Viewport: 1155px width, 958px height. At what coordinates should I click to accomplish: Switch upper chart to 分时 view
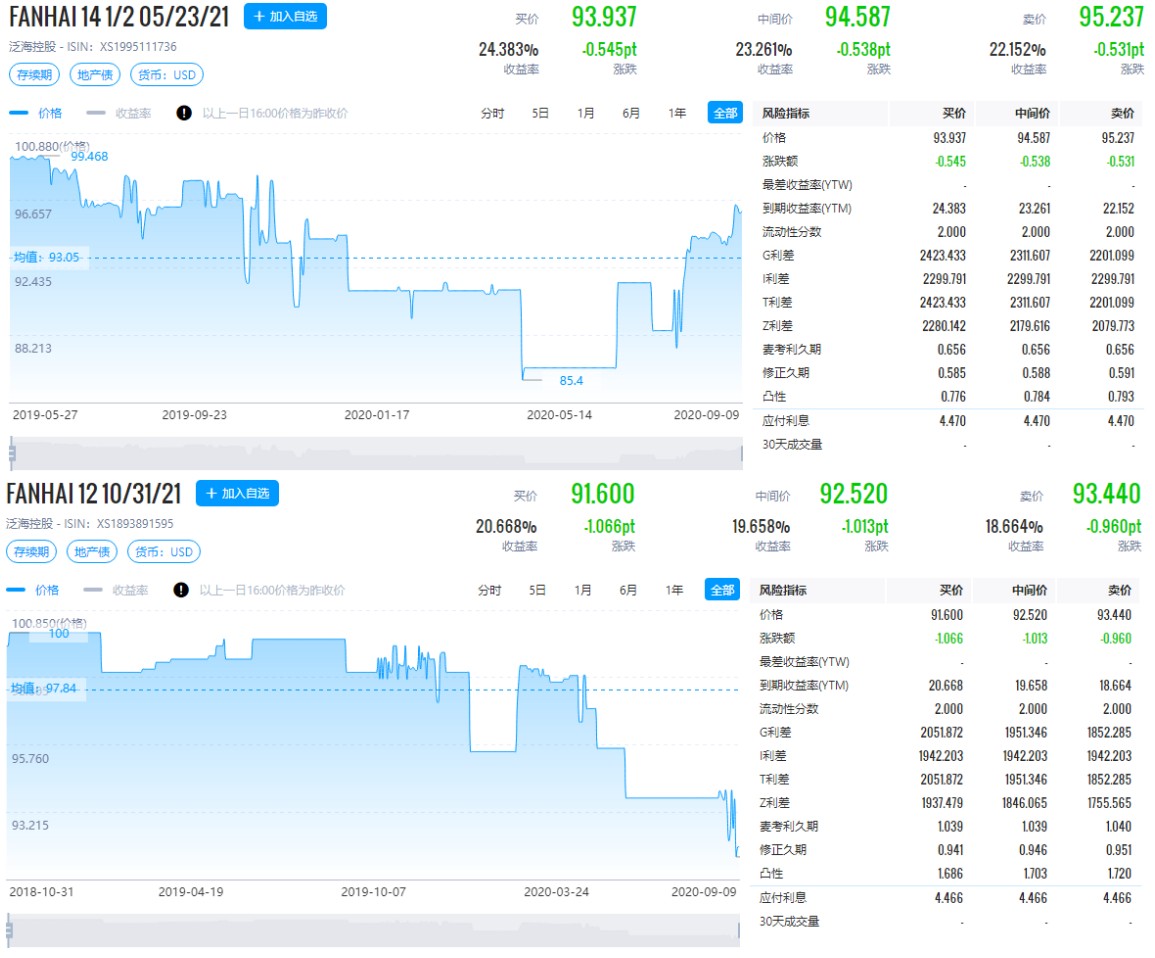[492, 113]
